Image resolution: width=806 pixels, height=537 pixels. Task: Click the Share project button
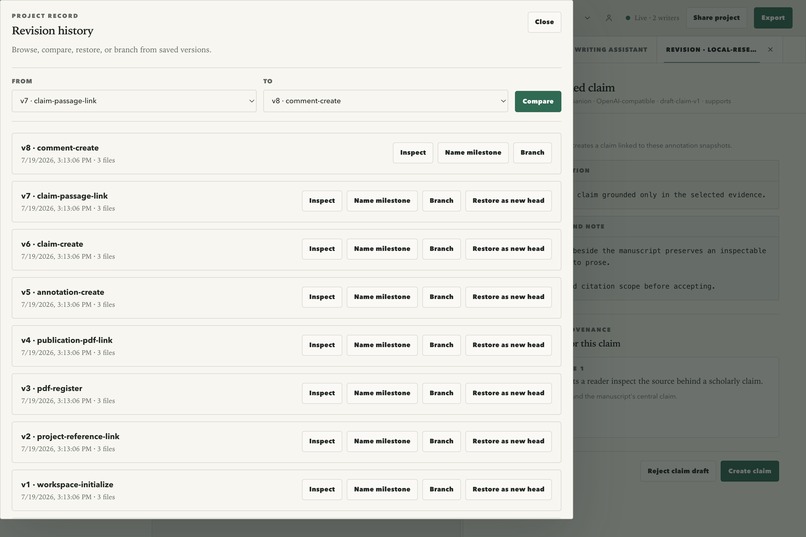click(716, 18)
